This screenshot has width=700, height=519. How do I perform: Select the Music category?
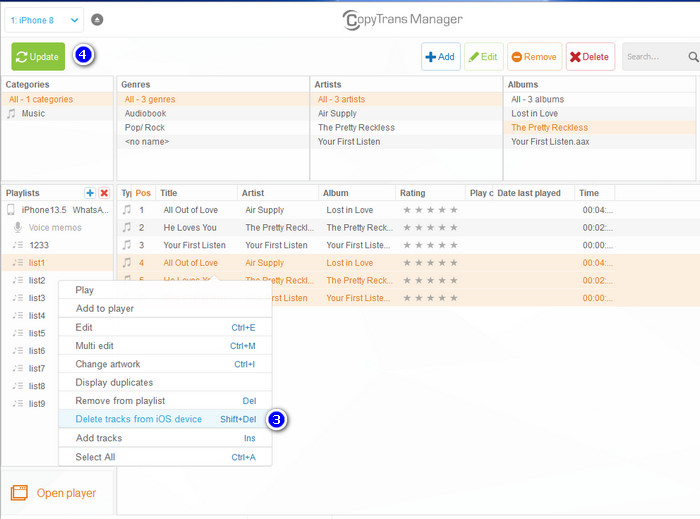[x=57, y=113]
